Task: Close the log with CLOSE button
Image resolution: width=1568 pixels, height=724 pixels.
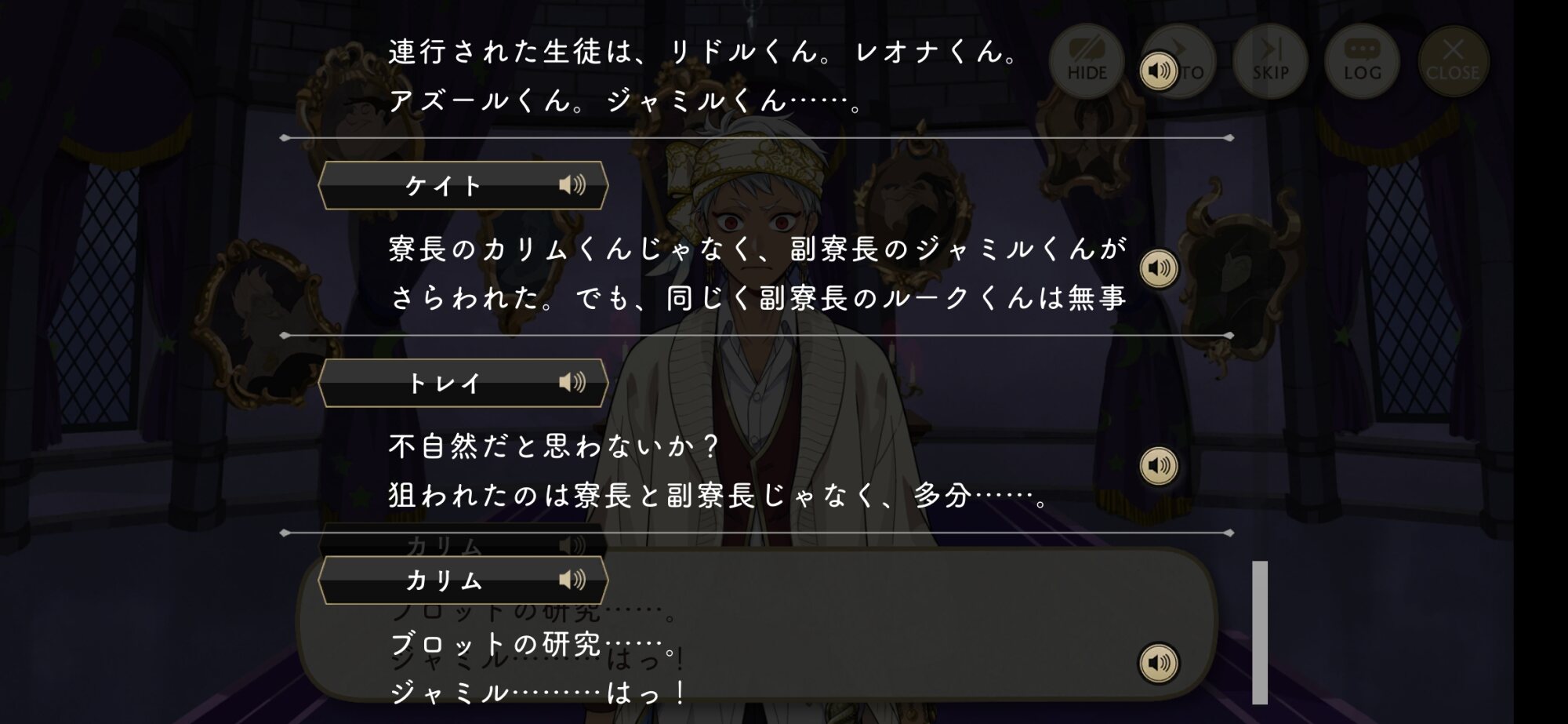Action: pos(1453,61)
